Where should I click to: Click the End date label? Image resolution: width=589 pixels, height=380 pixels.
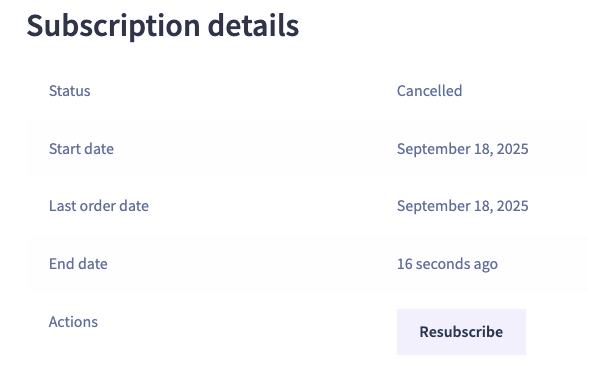tap(78, 264)
